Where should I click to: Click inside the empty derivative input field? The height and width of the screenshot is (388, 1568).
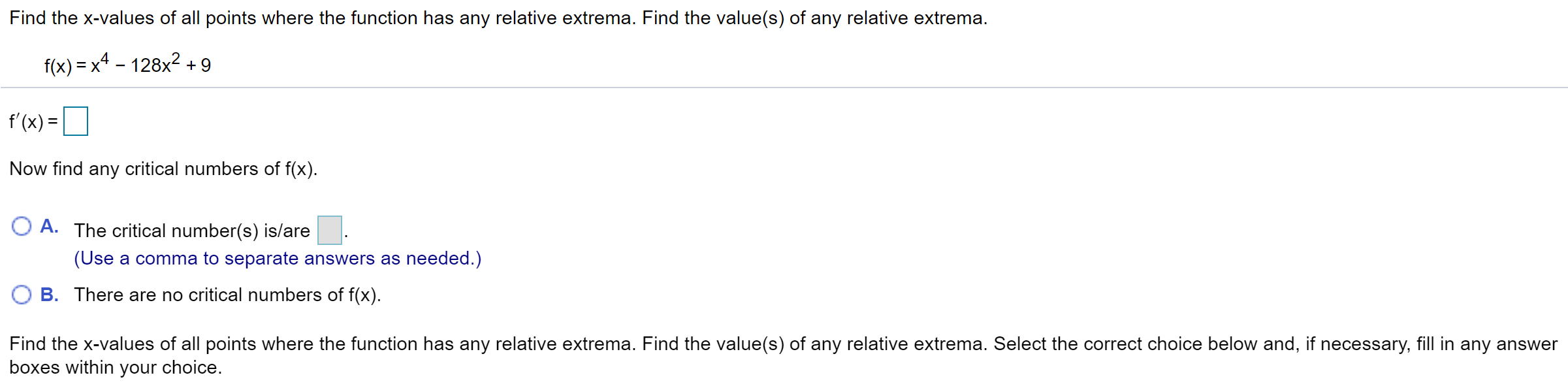76,120
